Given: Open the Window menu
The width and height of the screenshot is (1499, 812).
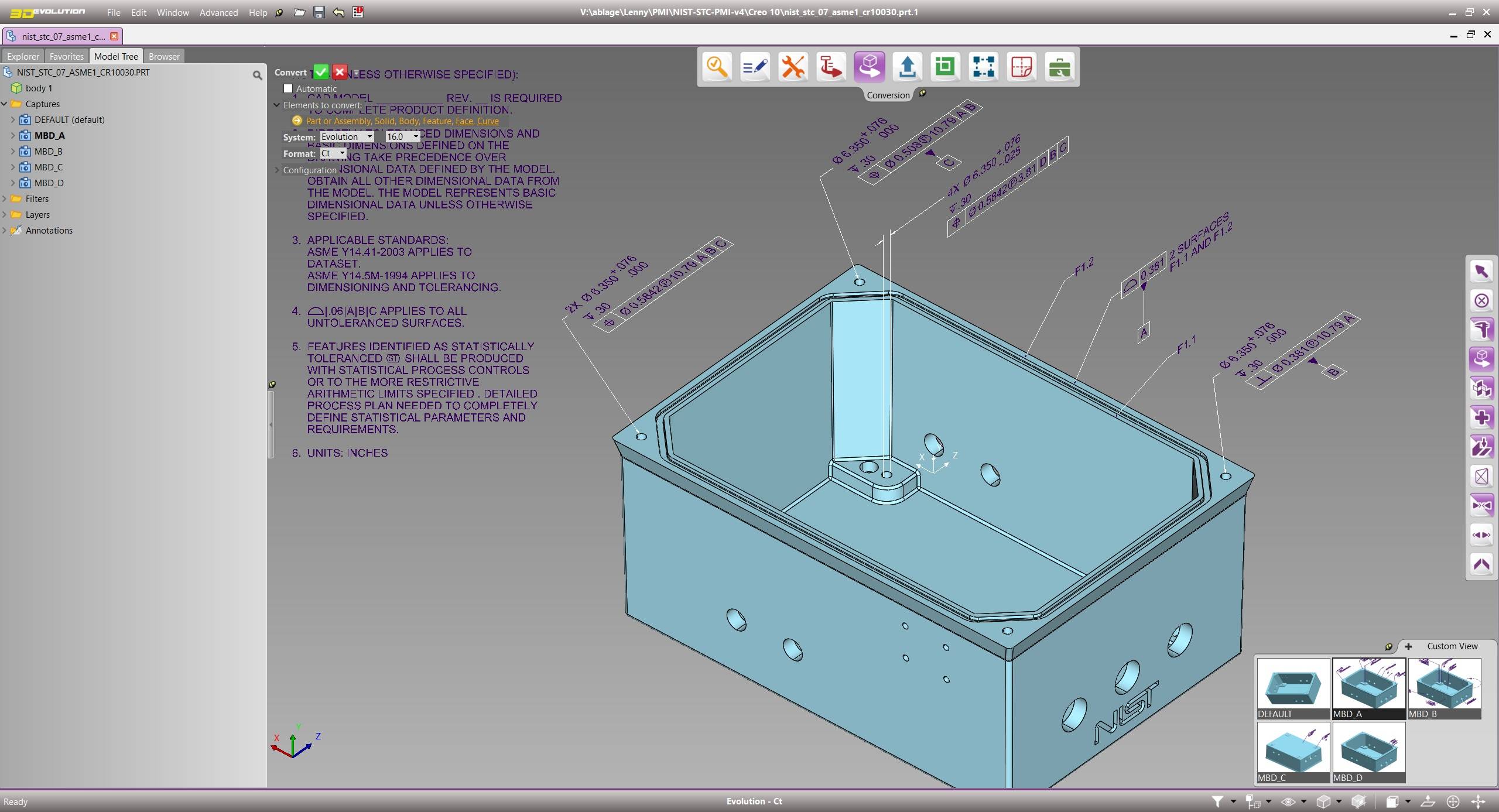Looking at the screenshot, I should pyautogui.click(x=173, y=12).
